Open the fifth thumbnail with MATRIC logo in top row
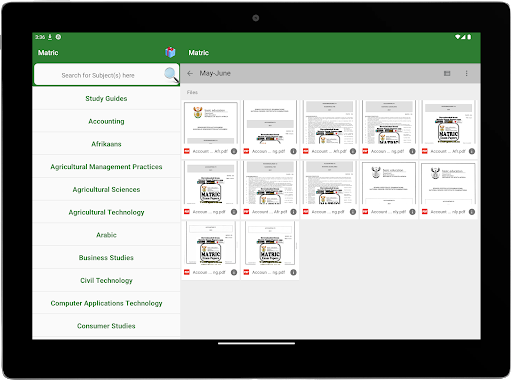 click(448, 122)
